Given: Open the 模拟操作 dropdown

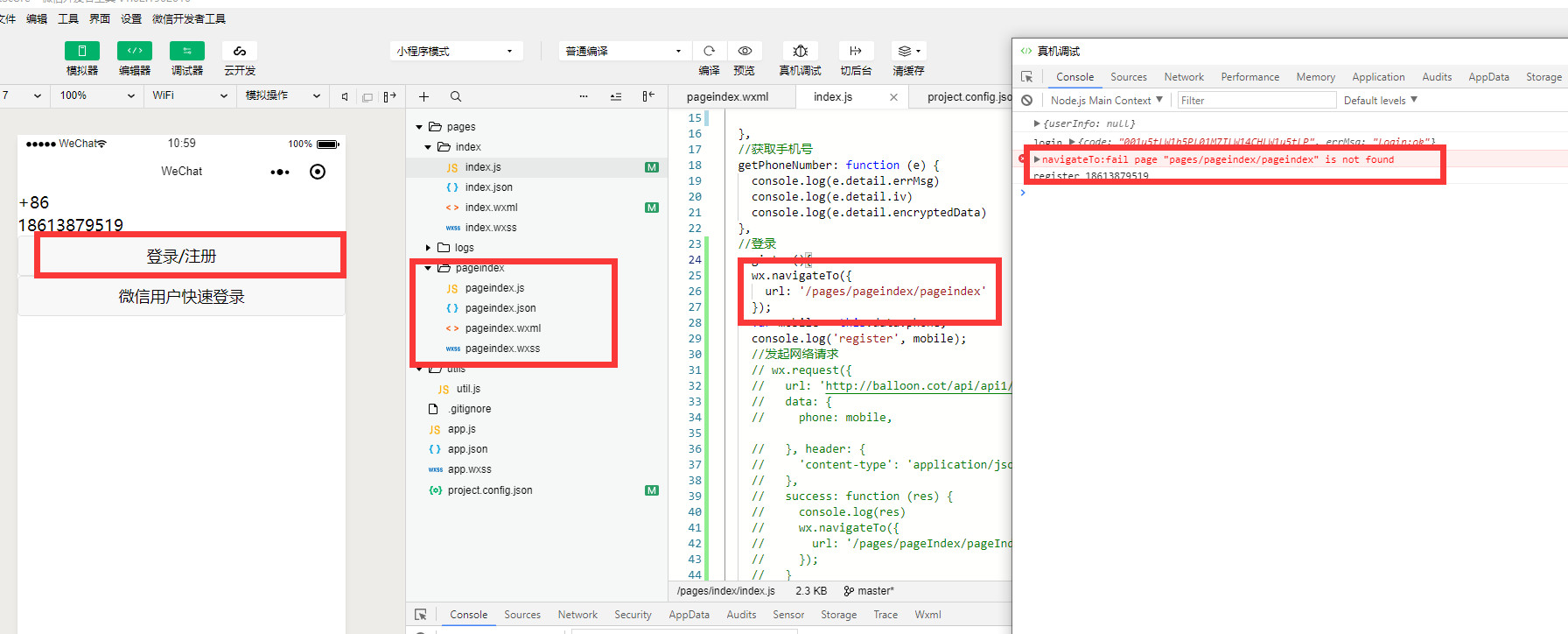Looking at the screenshot, I should 283,95.
